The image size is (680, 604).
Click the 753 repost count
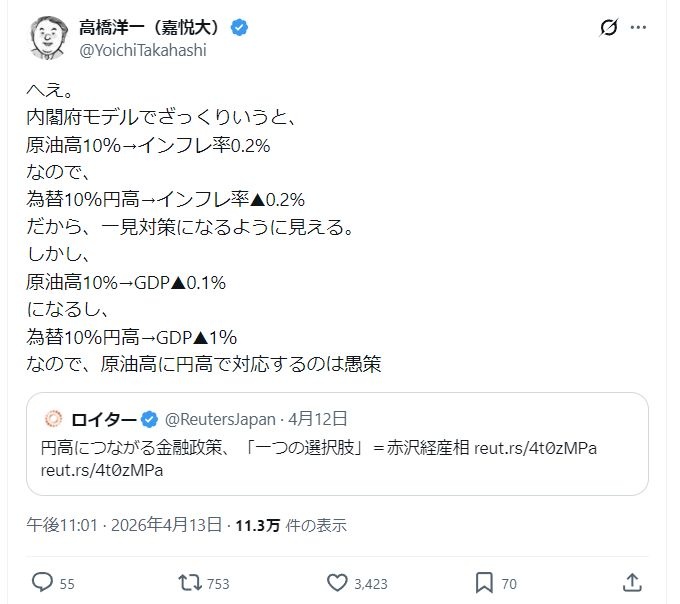pos(218,583)
